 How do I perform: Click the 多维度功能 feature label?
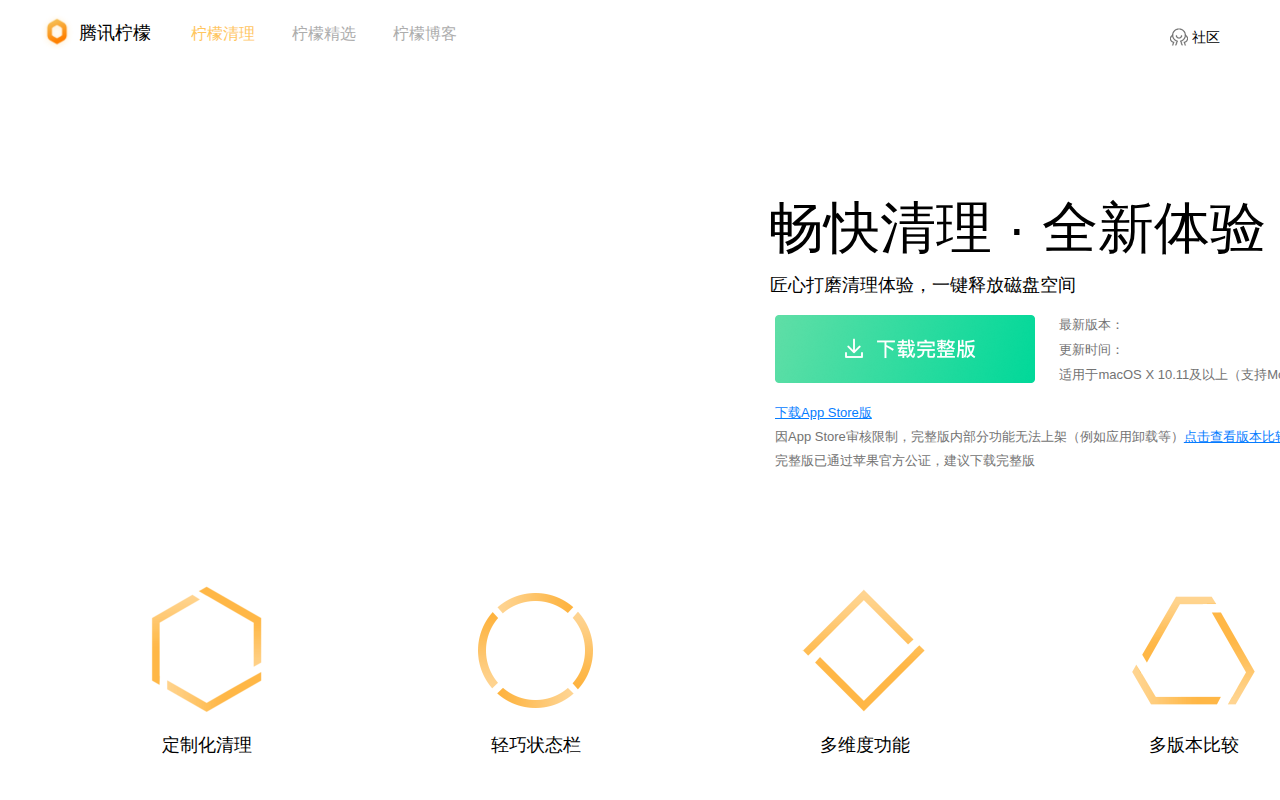click(865, 745)
